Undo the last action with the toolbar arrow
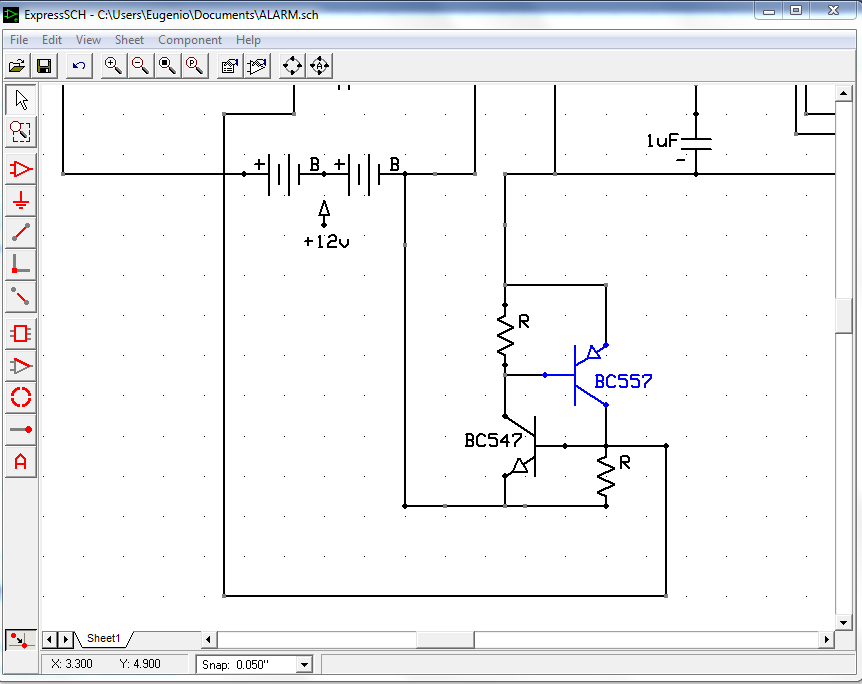862x684 pixels. tap(79, 66)
